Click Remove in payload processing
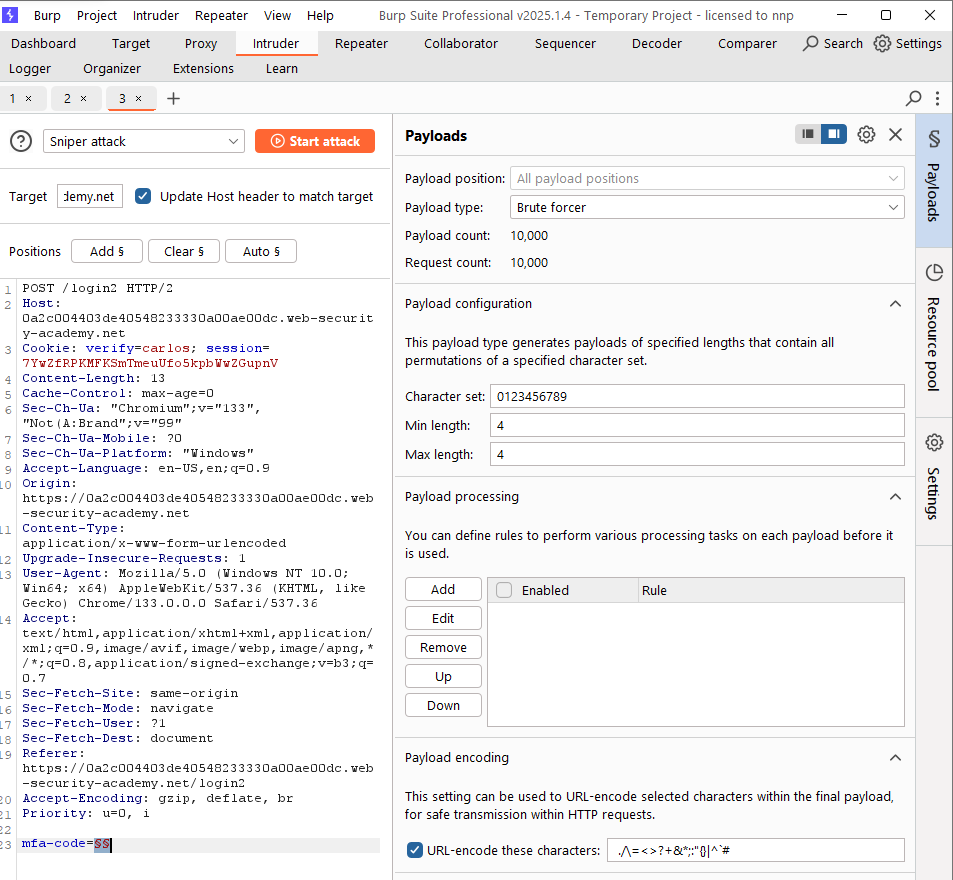953x880 pixels. tap(443, 647)
